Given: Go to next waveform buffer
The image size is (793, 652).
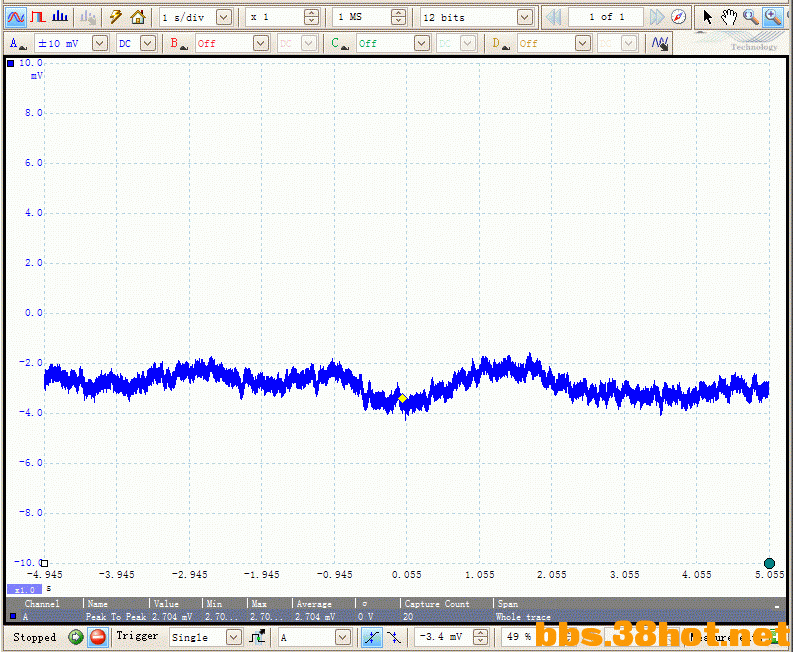Looking at the screenshot, I should (657, 18).
